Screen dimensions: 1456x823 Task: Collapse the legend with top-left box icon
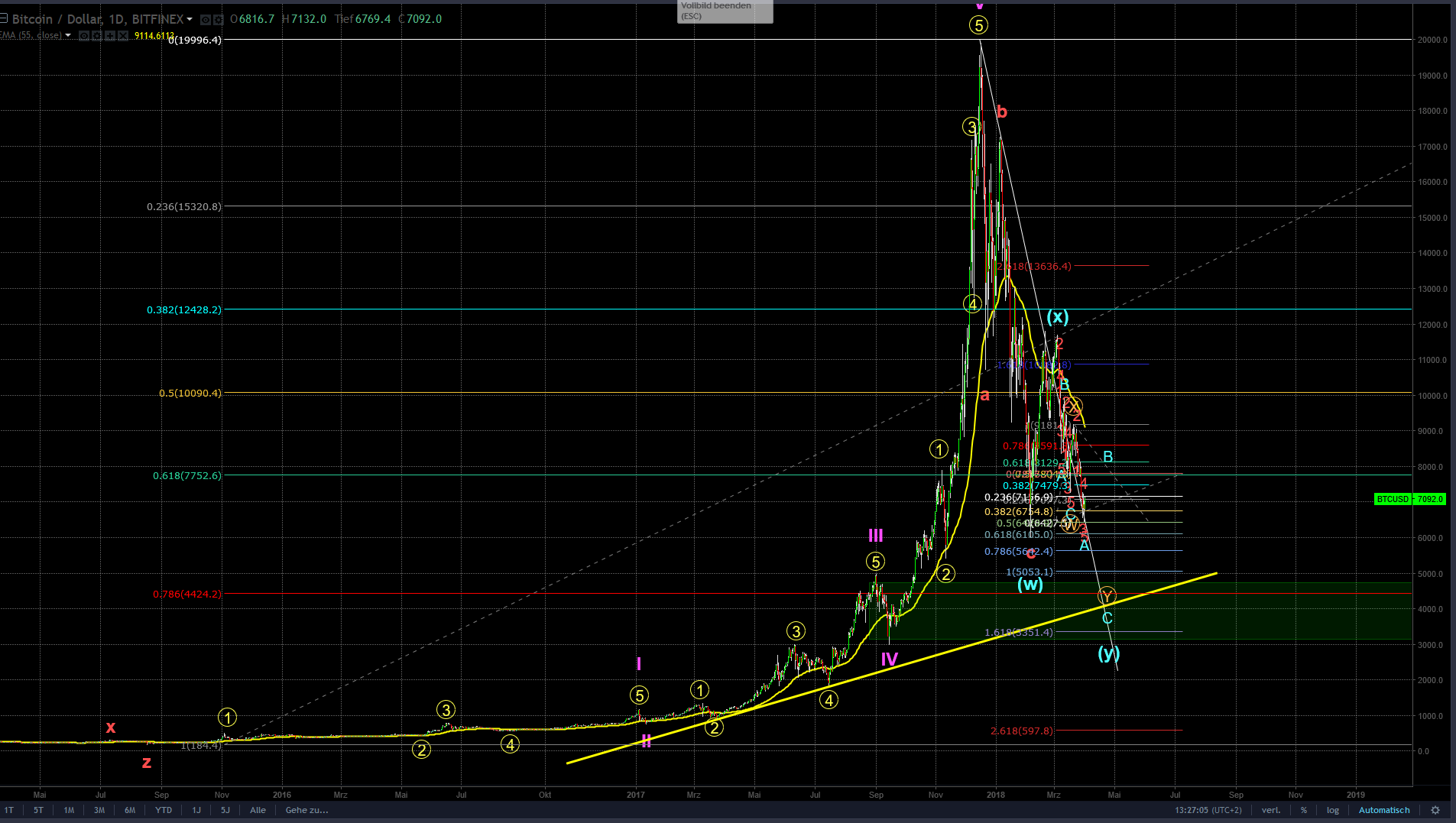(x=4, y=18)
